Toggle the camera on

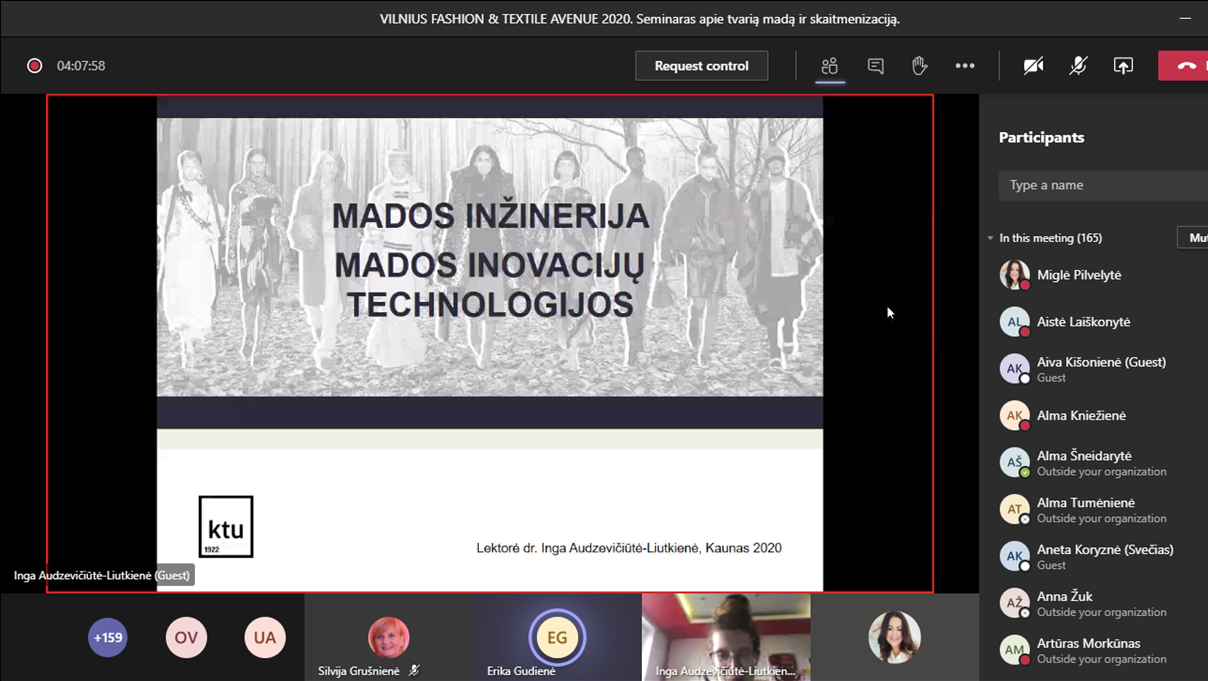(1033, 66)
